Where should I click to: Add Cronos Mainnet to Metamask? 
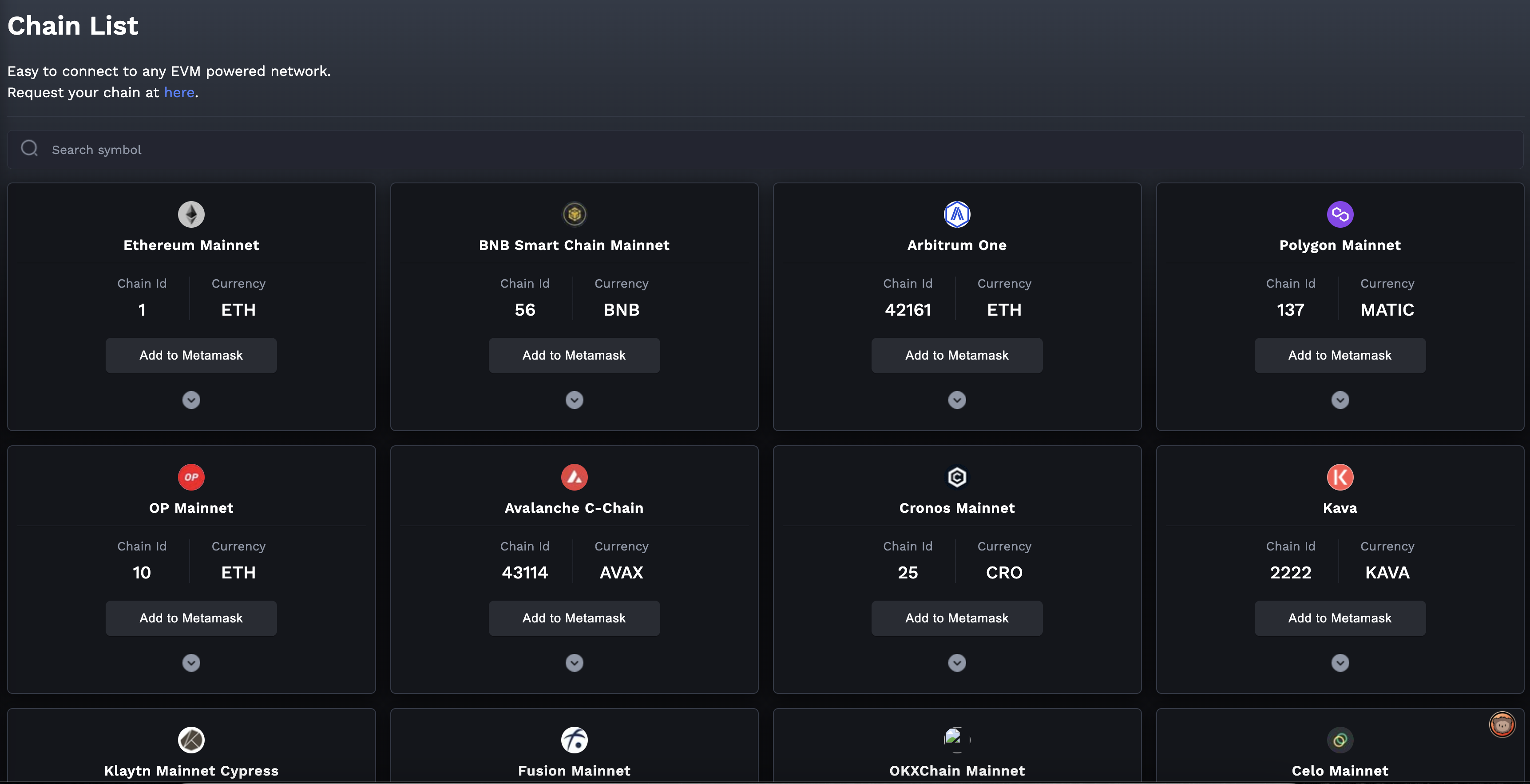[x=957, y=618]
